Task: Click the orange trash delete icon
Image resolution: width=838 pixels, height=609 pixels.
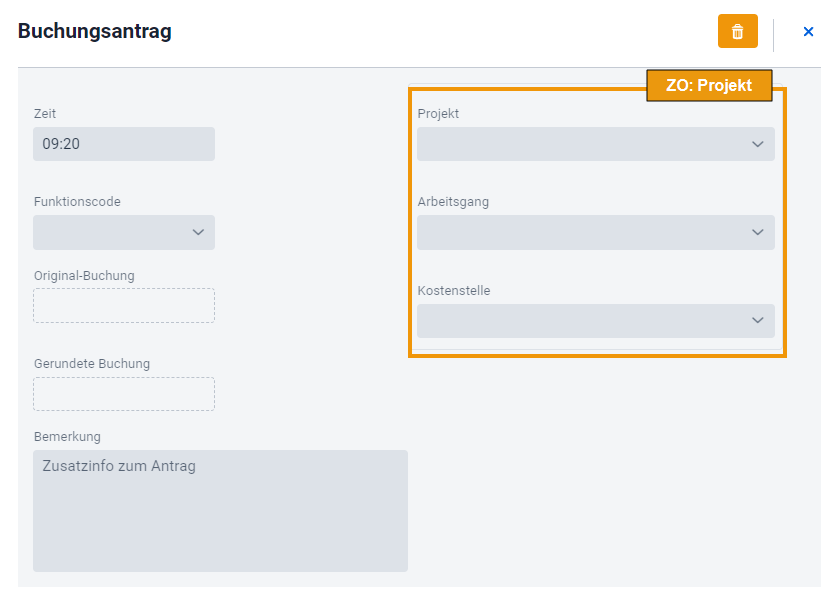Action: (738, 32)
